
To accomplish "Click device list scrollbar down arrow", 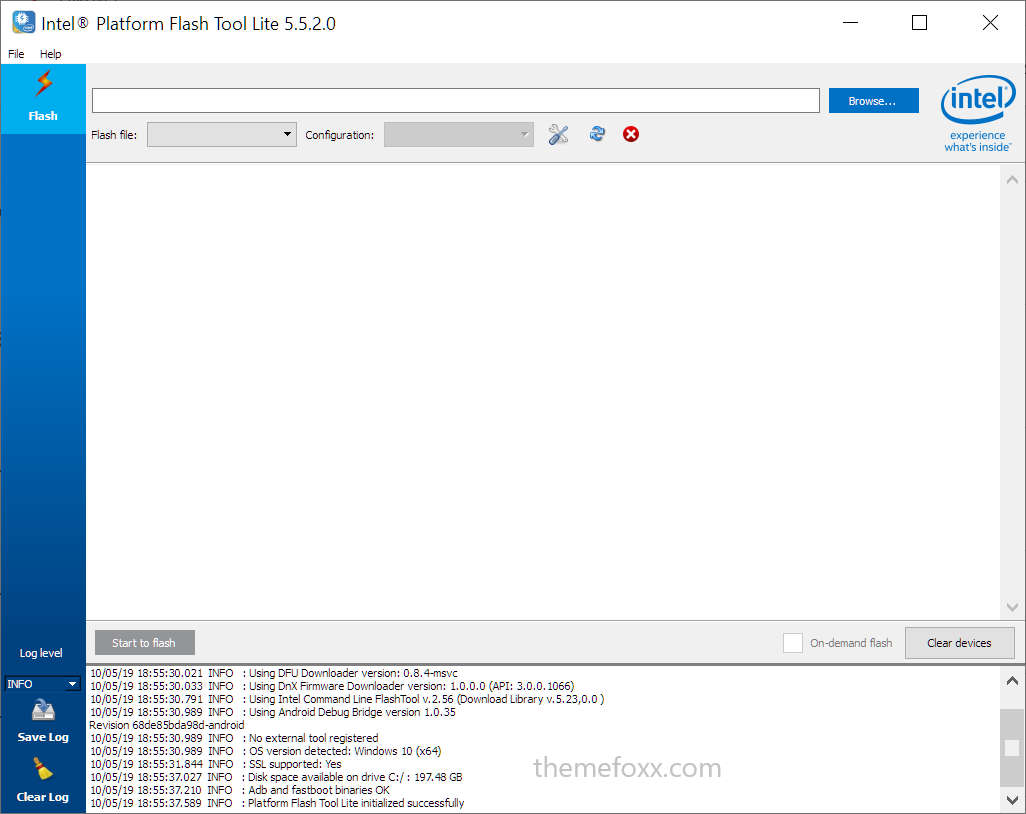I will point(1012,607).
